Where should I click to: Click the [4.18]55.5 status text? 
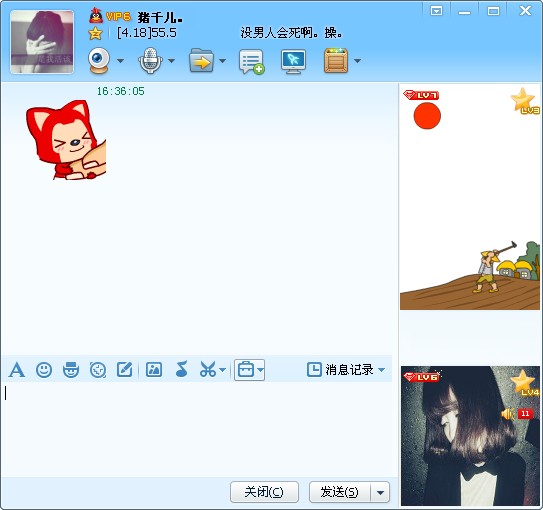coord(147,33)
